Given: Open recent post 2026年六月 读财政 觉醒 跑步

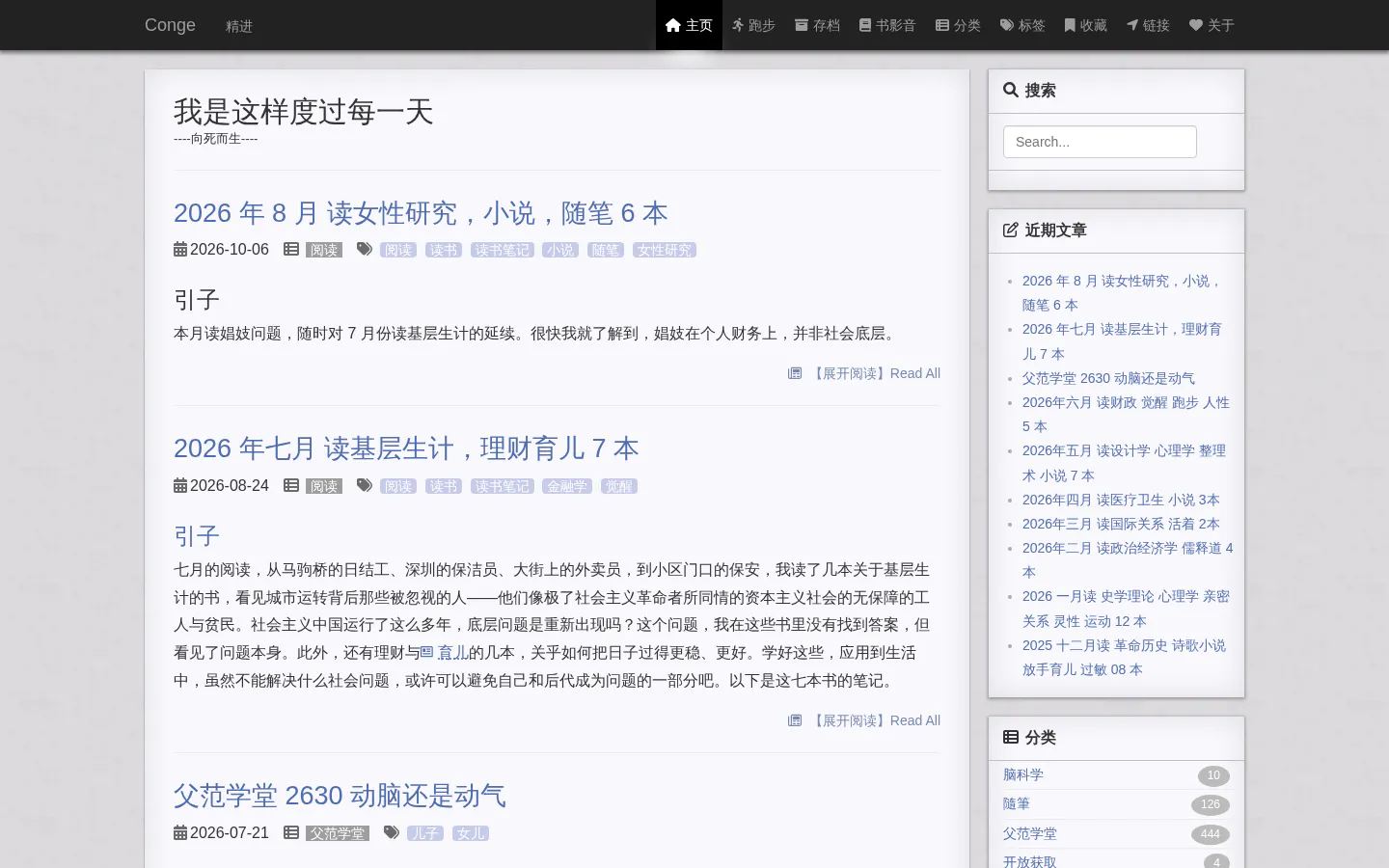Looking at the screenshot, I should click(1126, 414).
